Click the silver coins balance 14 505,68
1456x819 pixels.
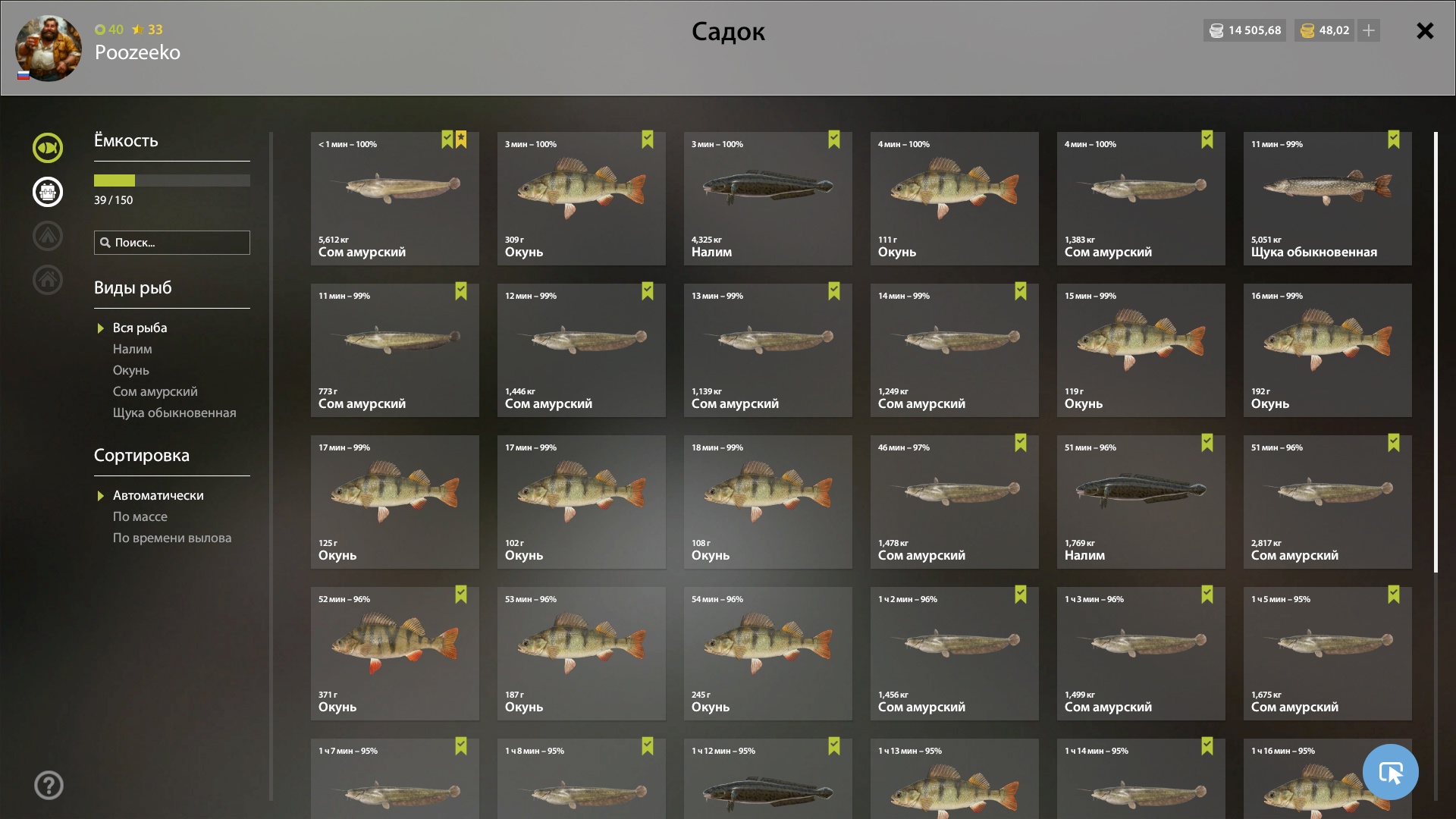(1244, 30)
